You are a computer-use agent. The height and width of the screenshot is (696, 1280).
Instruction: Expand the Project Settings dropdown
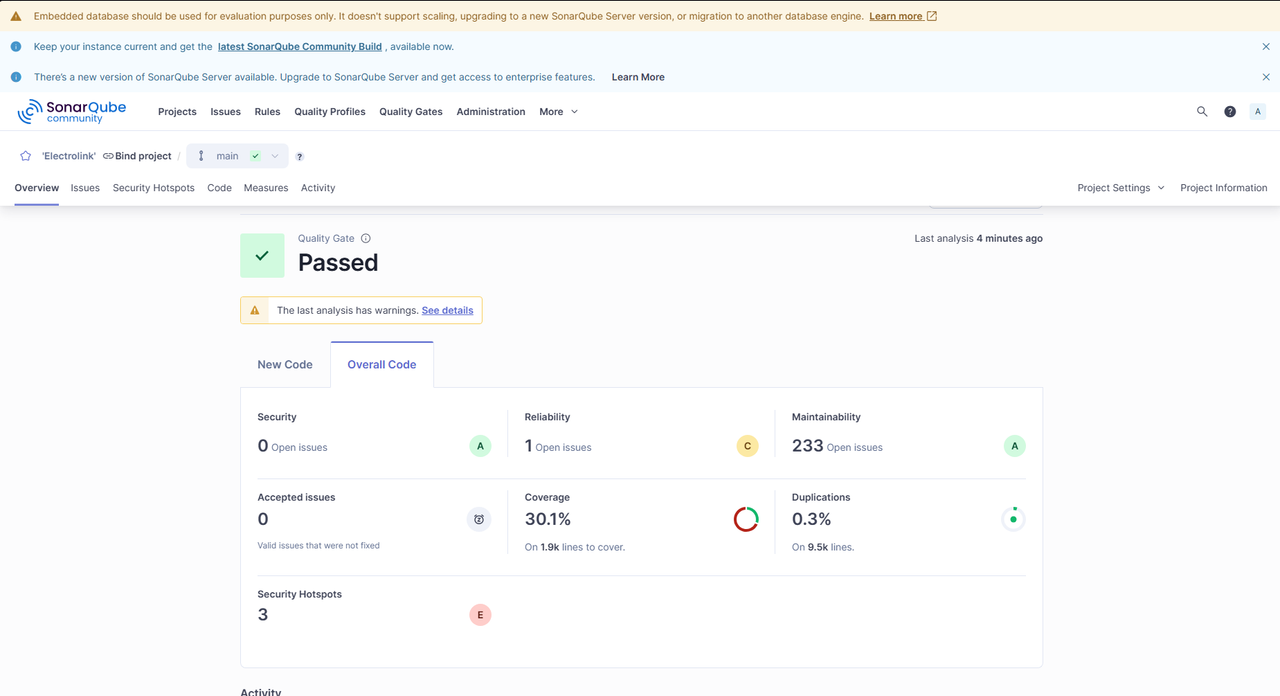[x=1120, y=188]
